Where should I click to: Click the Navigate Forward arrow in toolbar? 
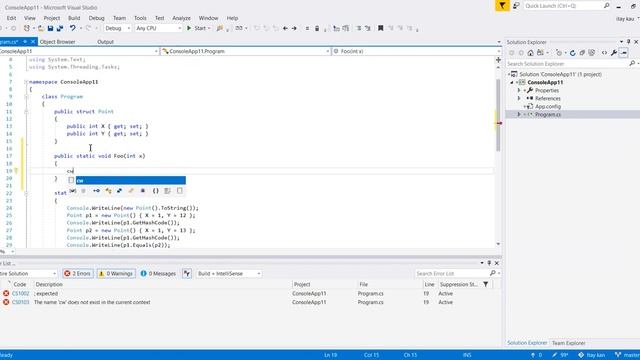pos(294,28)
